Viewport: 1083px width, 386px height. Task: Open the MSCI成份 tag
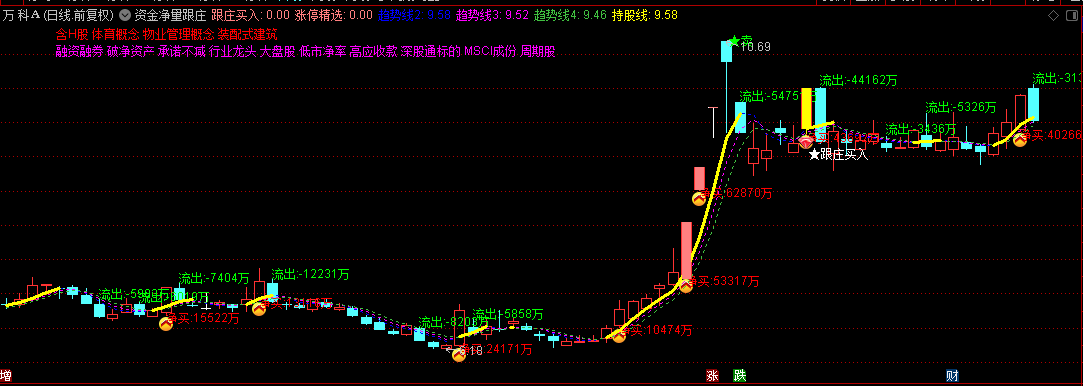[x=490, y=51]
